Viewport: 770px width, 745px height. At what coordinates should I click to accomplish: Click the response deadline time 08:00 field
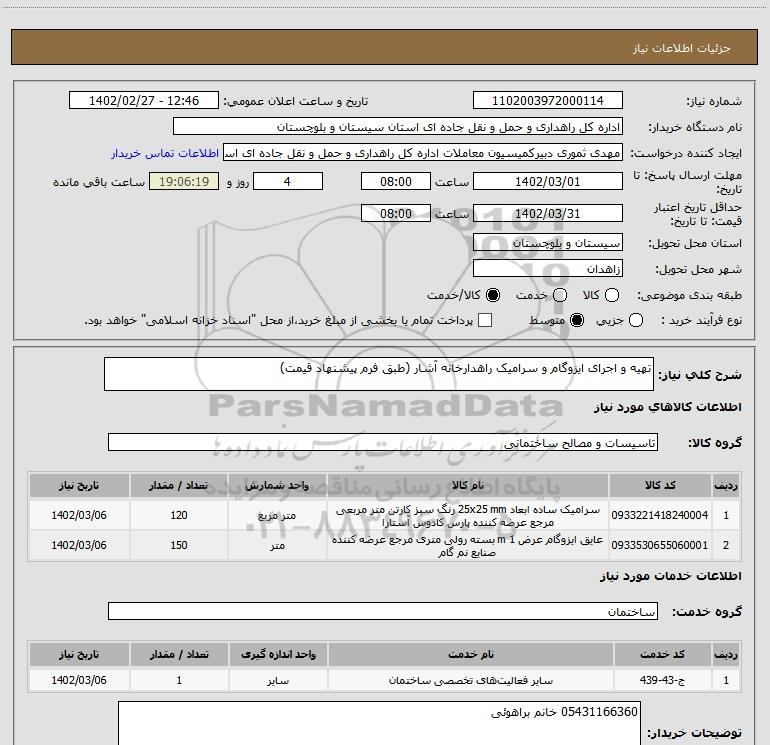pyautogui.click(x=396, y=181)
